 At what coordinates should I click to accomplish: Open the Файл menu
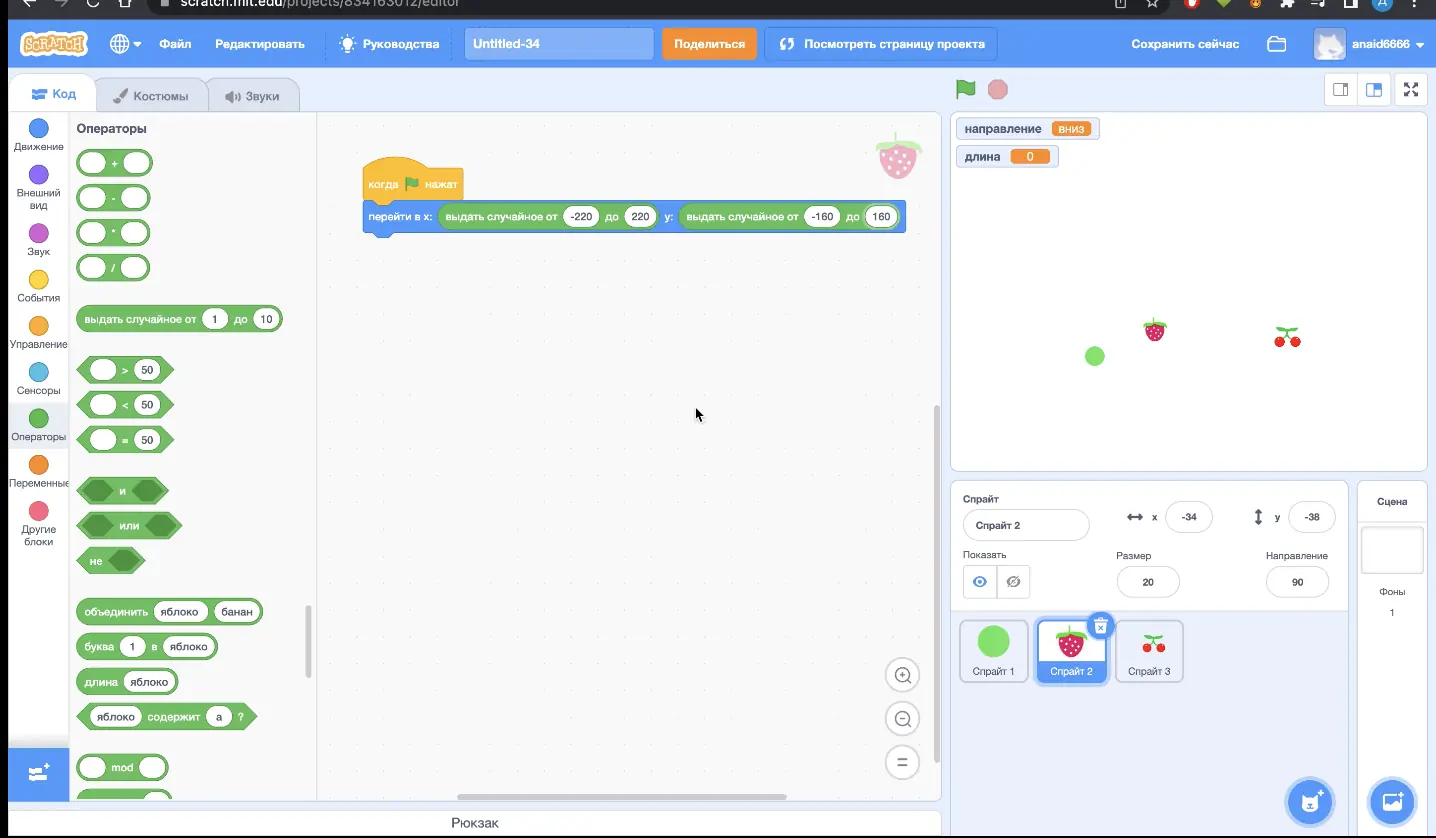point(175,44)
